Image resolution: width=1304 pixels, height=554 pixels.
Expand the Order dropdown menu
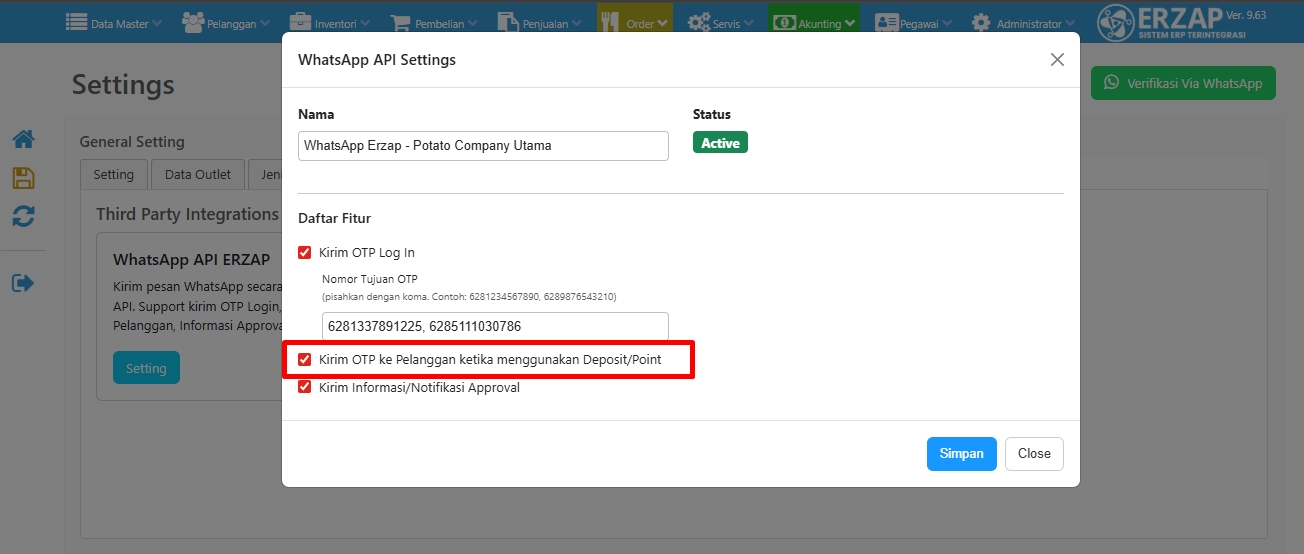635,23
